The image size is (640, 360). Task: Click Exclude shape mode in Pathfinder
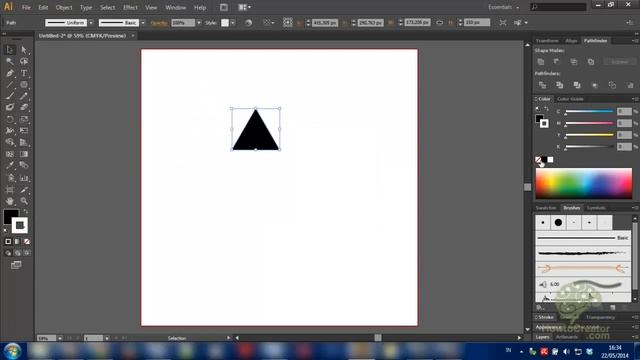(x=591, y=62)
